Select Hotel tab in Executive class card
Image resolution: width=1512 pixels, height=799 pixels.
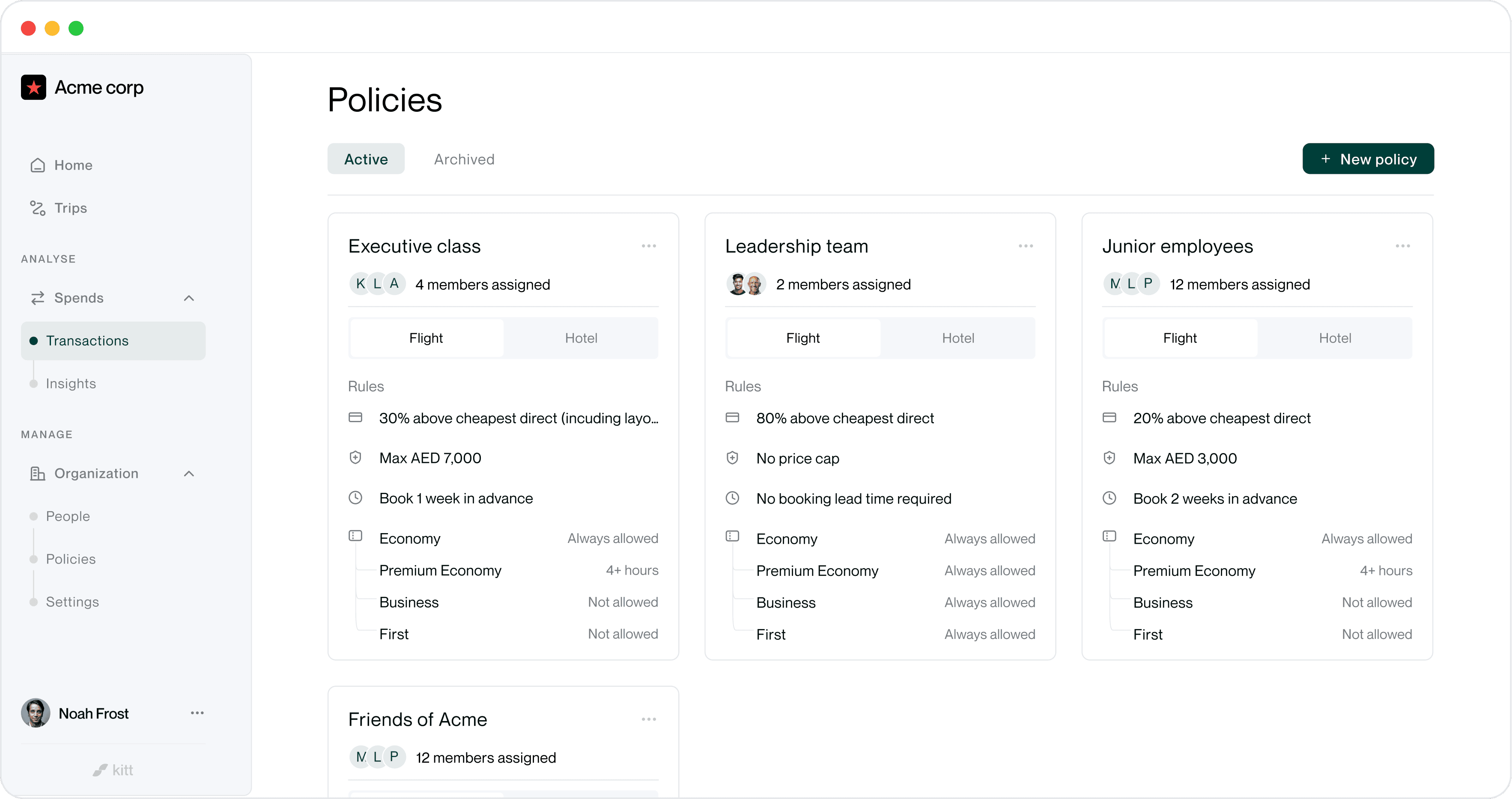tap(581, 338)
